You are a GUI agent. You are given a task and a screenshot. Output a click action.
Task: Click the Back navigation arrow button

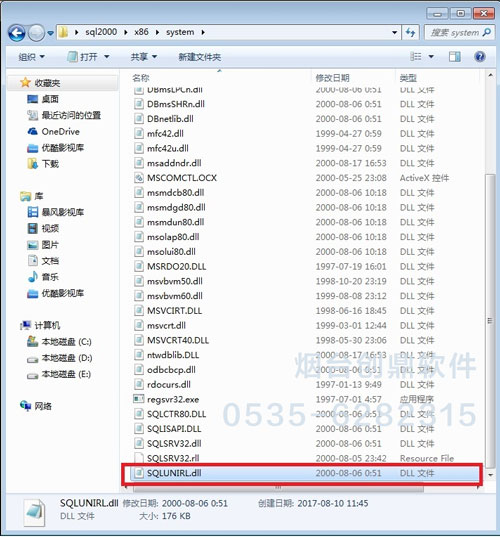(x=17, y=33)
